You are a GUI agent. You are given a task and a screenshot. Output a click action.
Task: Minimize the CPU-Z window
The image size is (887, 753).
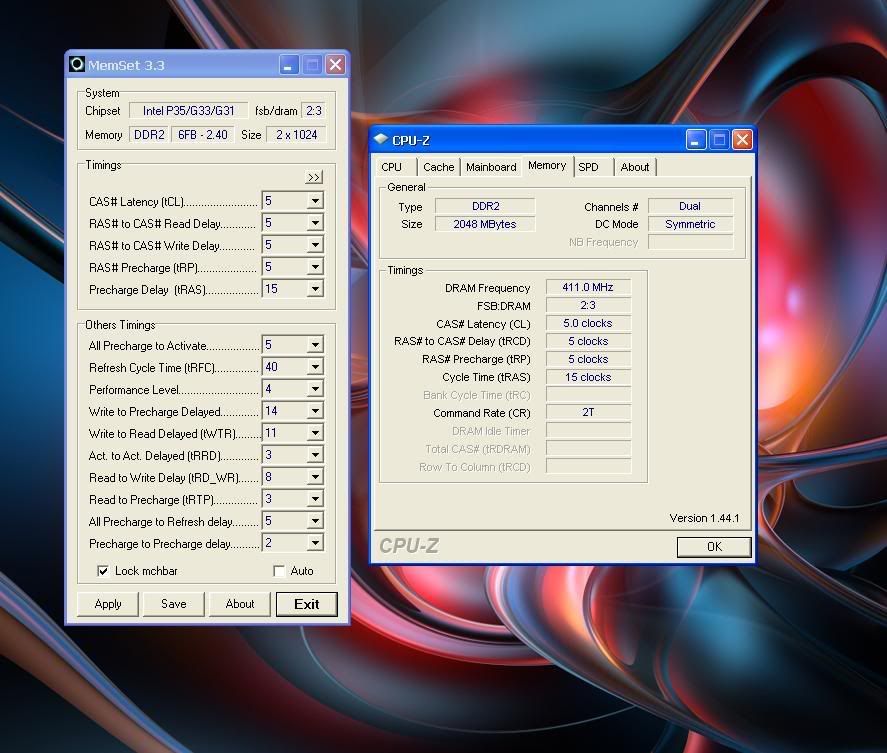(695, 140)
